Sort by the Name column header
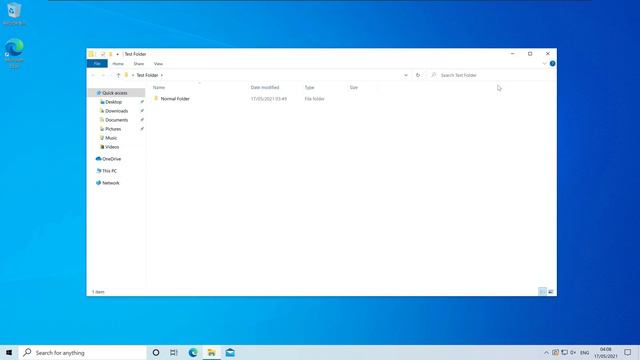This screenshot has height=360, width=640. (159, 87)
